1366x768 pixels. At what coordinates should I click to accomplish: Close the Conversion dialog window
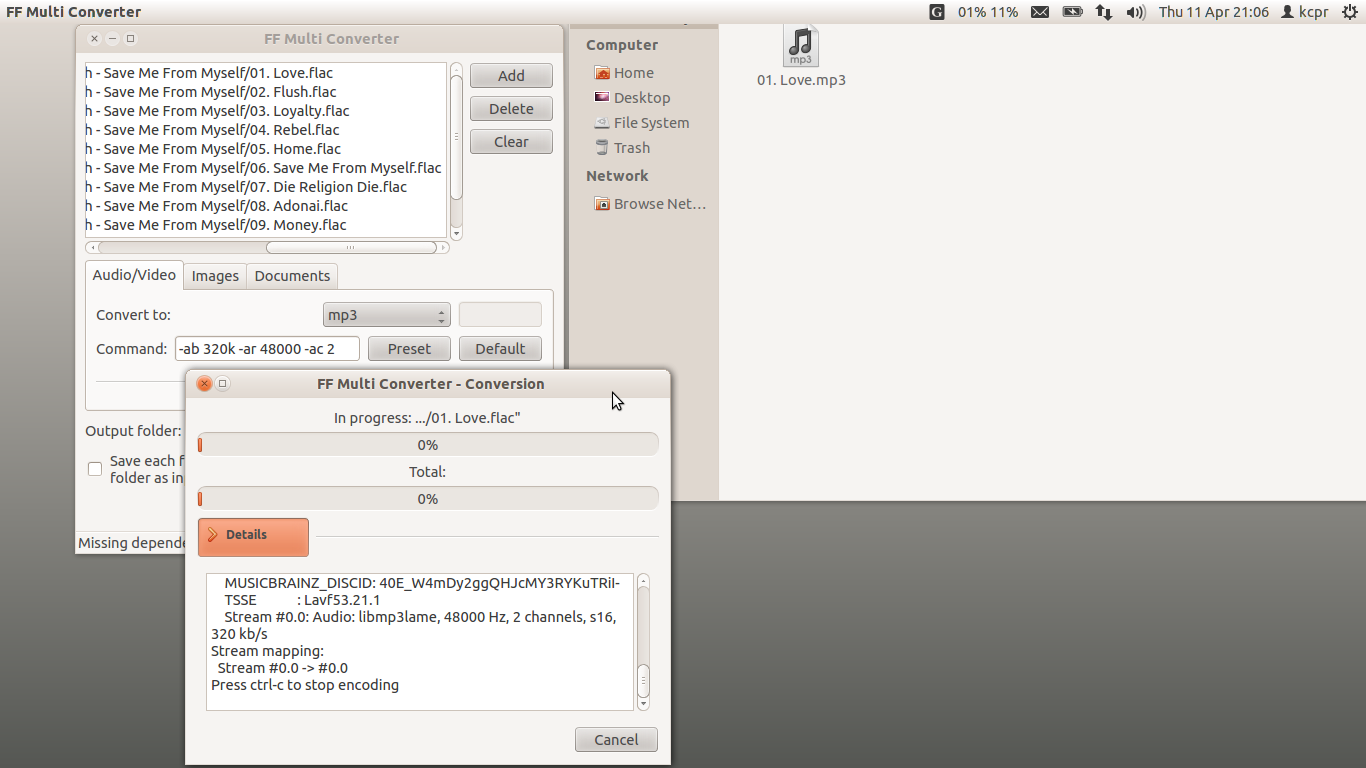pyautogui.click(x=204, y=384)
